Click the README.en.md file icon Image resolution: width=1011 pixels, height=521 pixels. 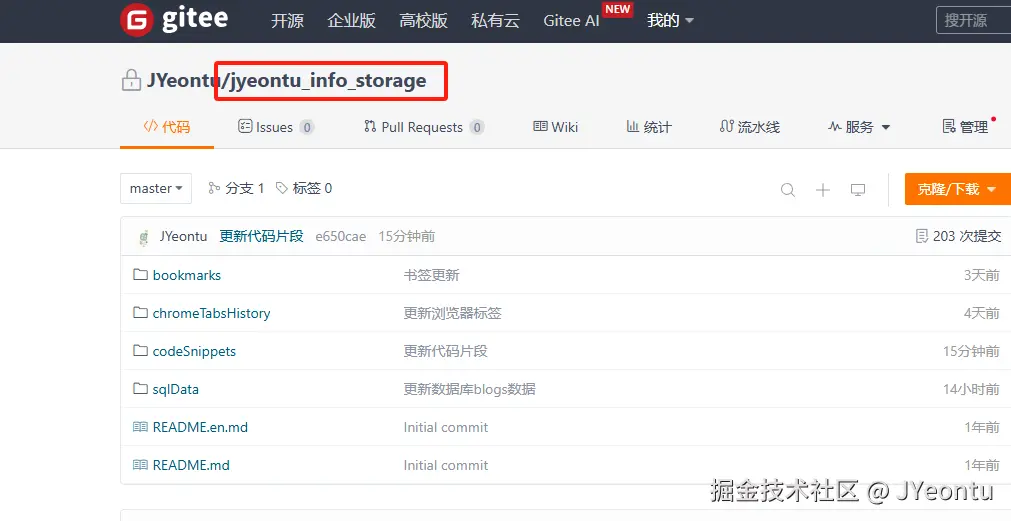[x=141, y=427]
